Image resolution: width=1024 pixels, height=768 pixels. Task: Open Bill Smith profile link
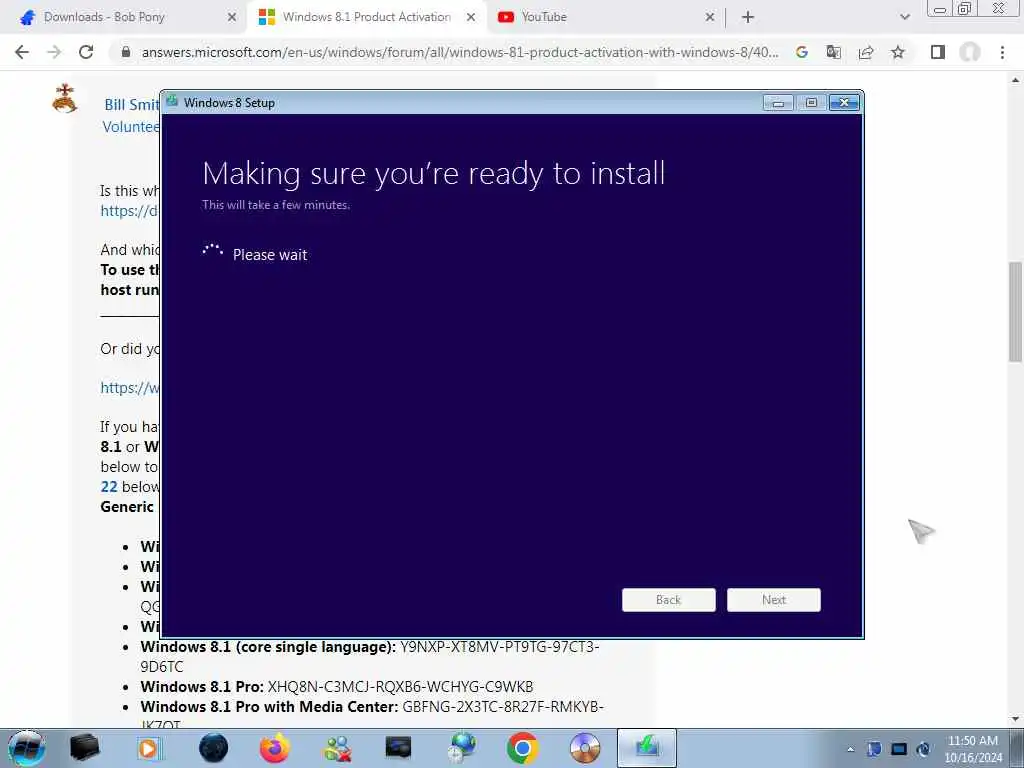click(132, 104)
